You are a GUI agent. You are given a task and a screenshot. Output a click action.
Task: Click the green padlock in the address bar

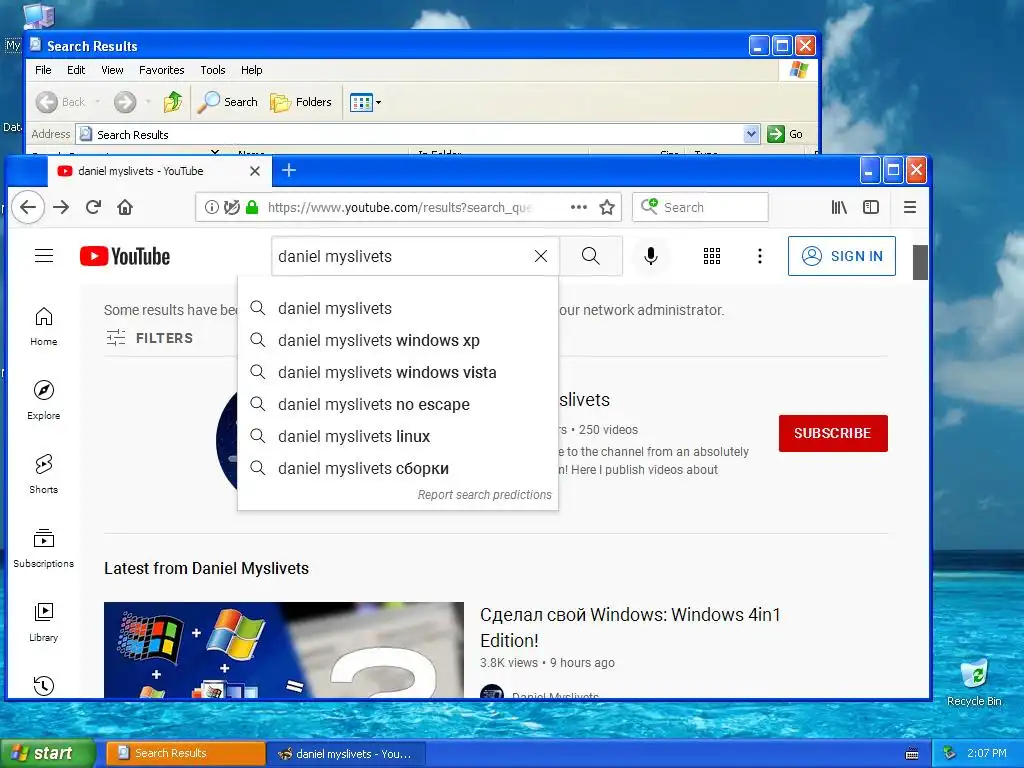(x=252, y=207)
